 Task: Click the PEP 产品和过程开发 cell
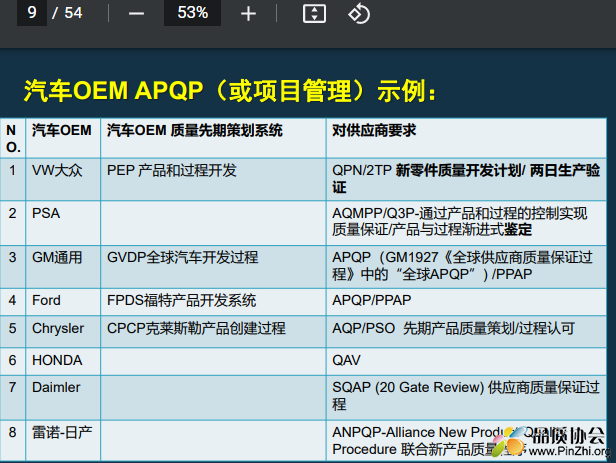[213, 179]
